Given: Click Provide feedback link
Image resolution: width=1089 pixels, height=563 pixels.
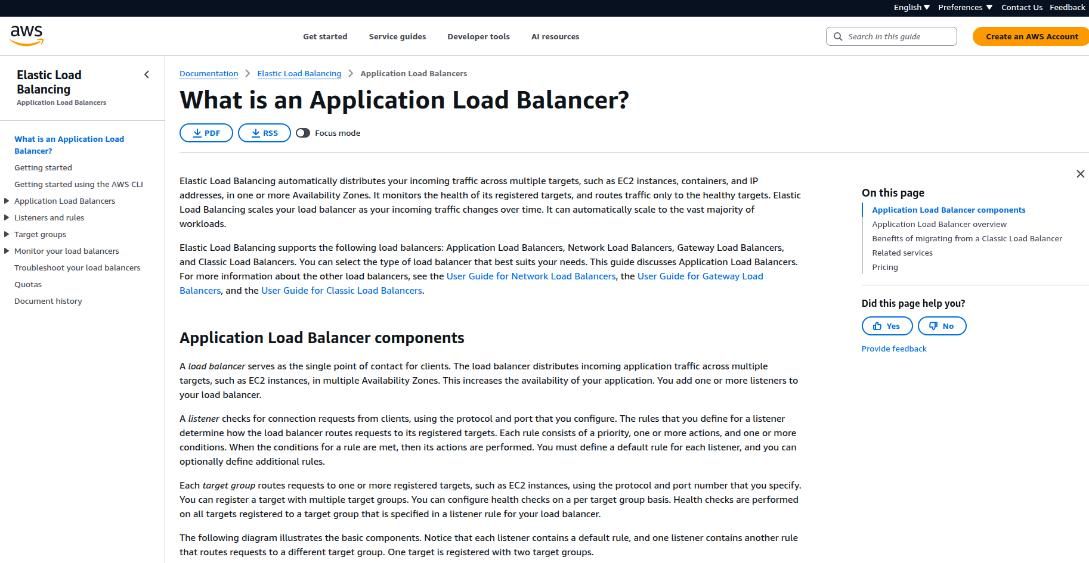Looking at the screenshot, I should click(894, 349).
